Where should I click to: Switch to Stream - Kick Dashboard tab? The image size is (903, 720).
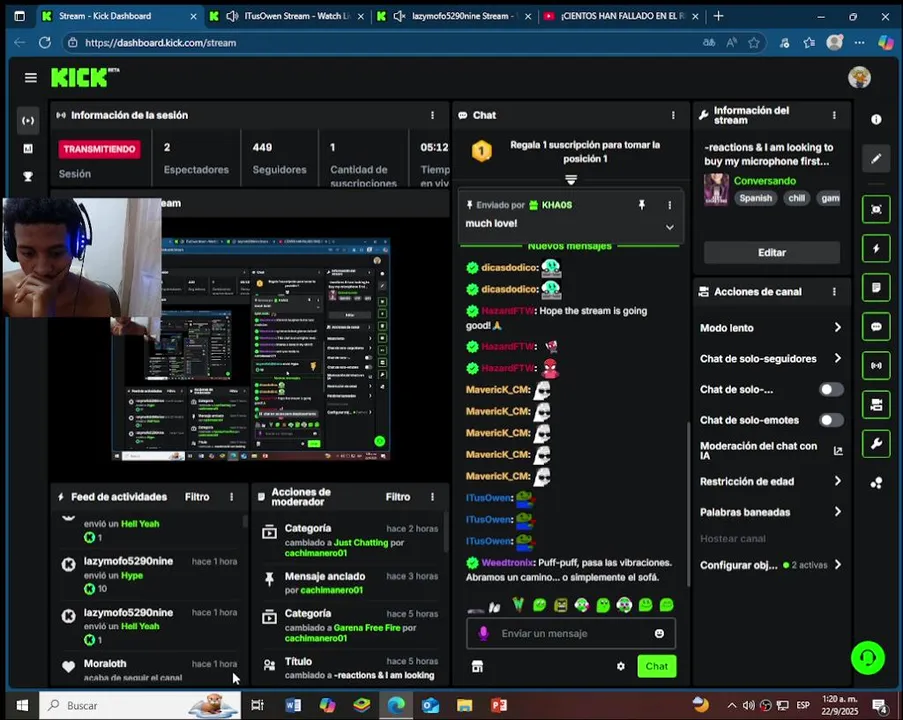119,16
